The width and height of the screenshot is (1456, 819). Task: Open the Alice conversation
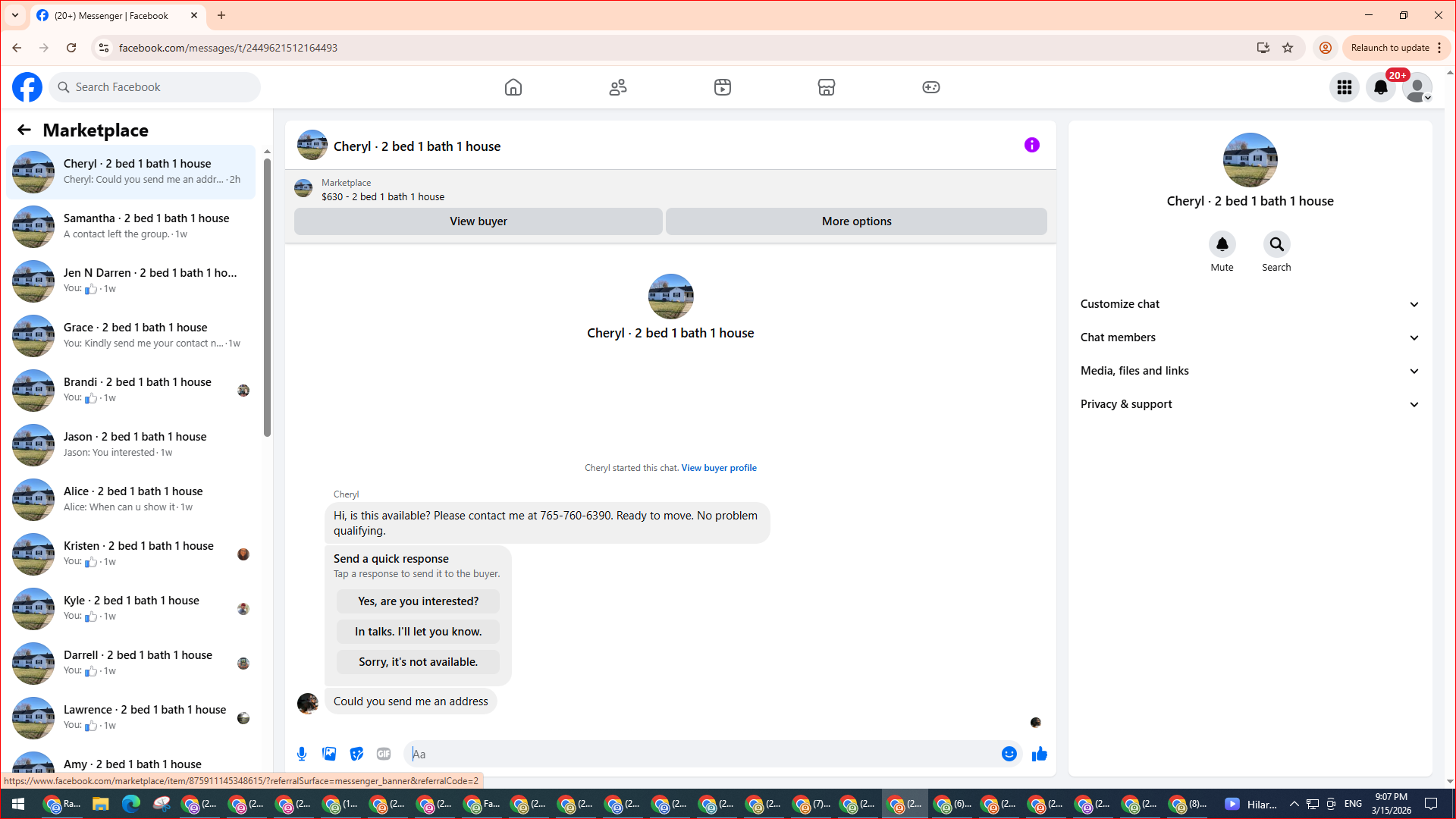[130, 500]
